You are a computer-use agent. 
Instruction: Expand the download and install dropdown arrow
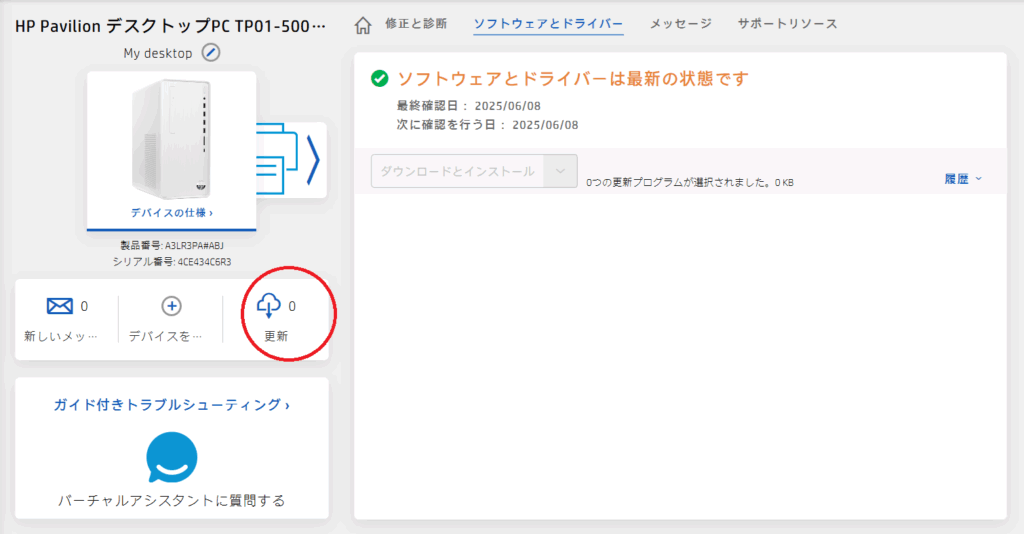coord(560,171)
